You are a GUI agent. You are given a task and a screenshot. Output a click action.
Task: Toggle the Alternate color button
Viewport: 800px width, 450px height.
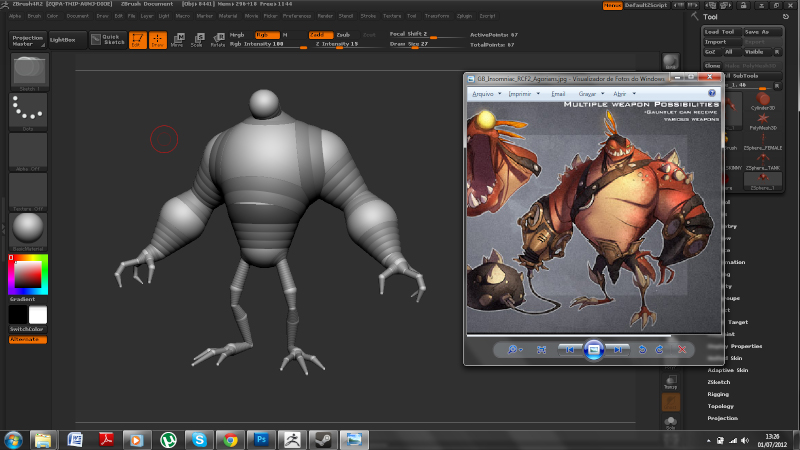point(28,339)
